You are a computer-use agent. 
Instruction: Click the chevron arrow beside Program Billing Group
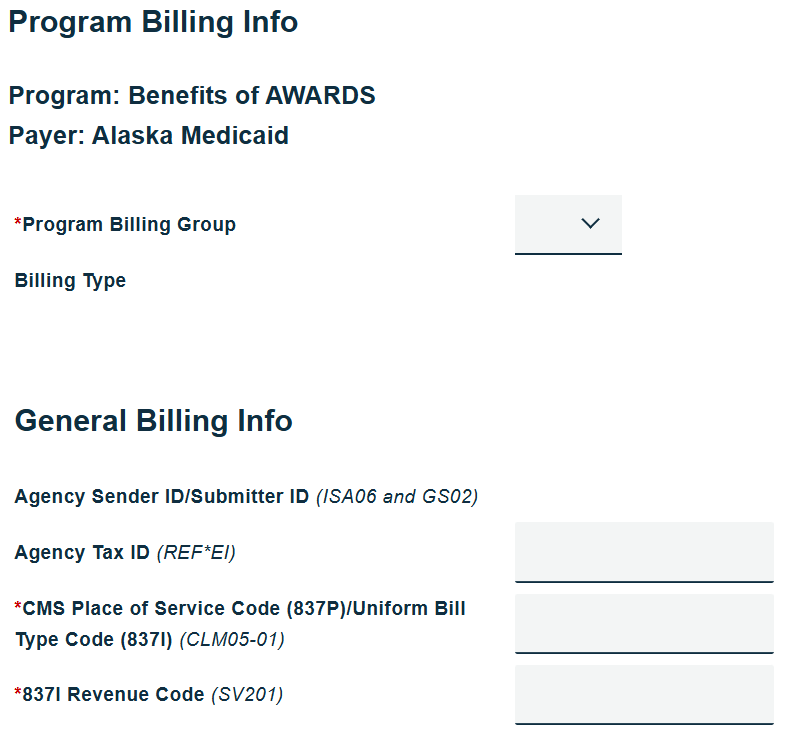pos(590,224)
